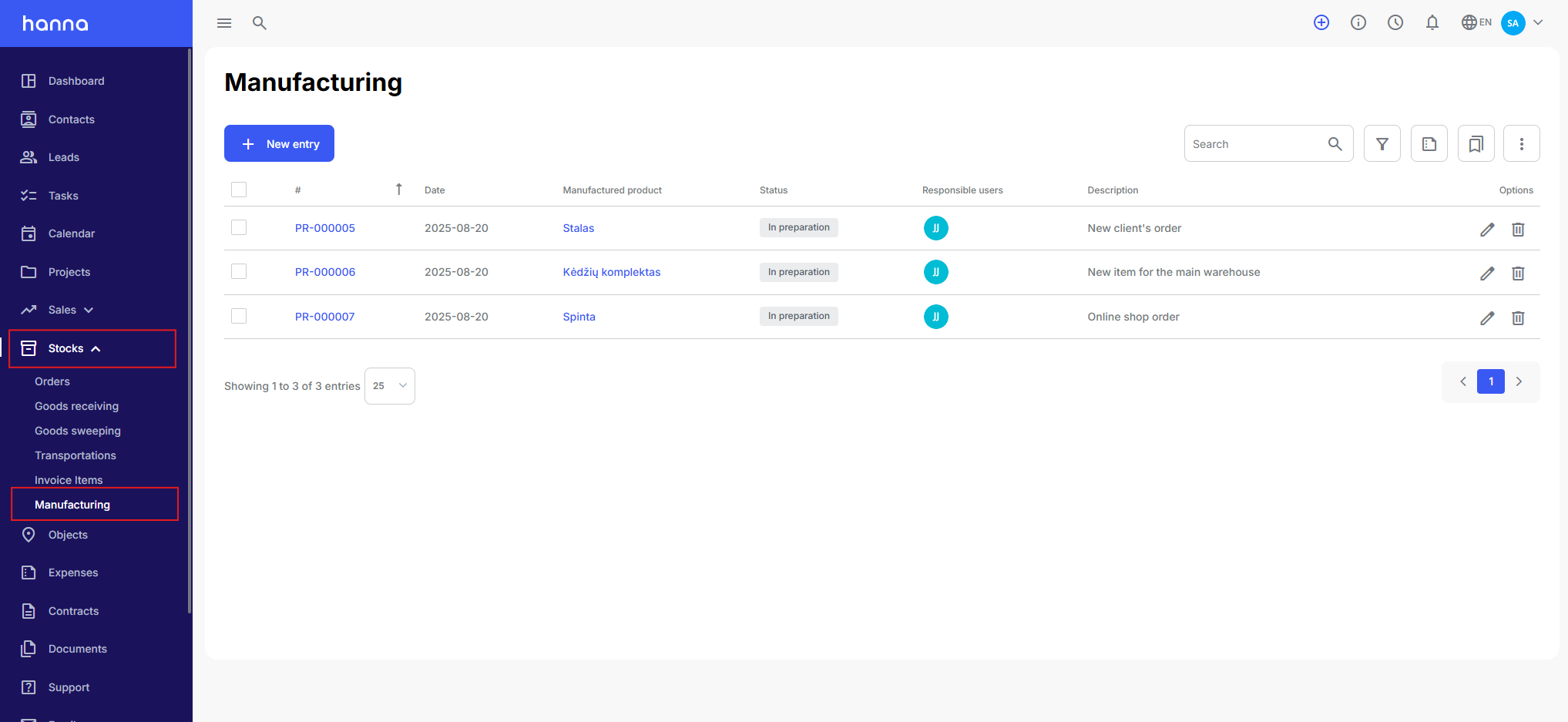1568x722 pixels.
Task: Open link PR-000006
Action: (x=325, y=272)
